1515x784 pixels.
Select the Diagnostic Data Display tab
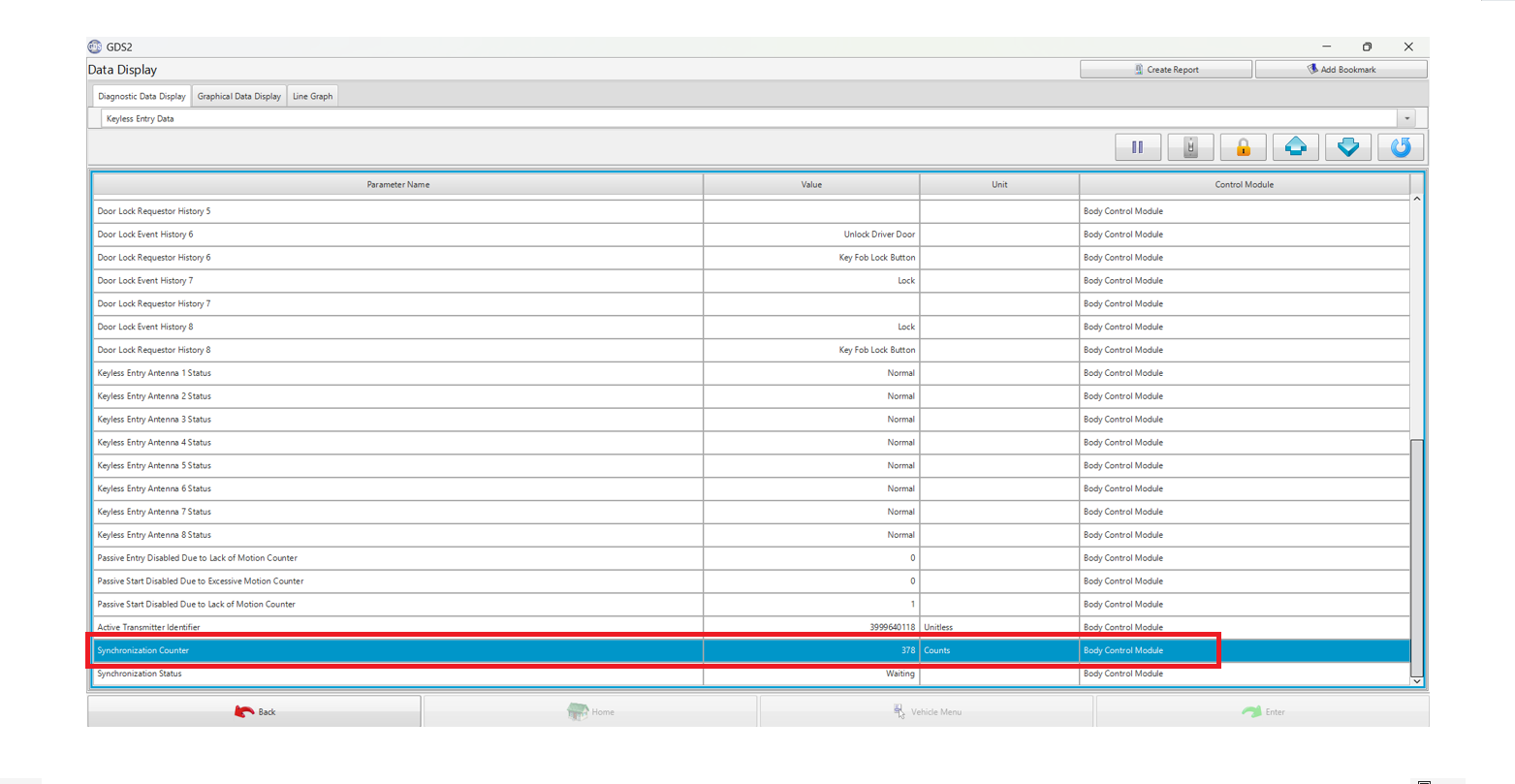coord(142,96)
